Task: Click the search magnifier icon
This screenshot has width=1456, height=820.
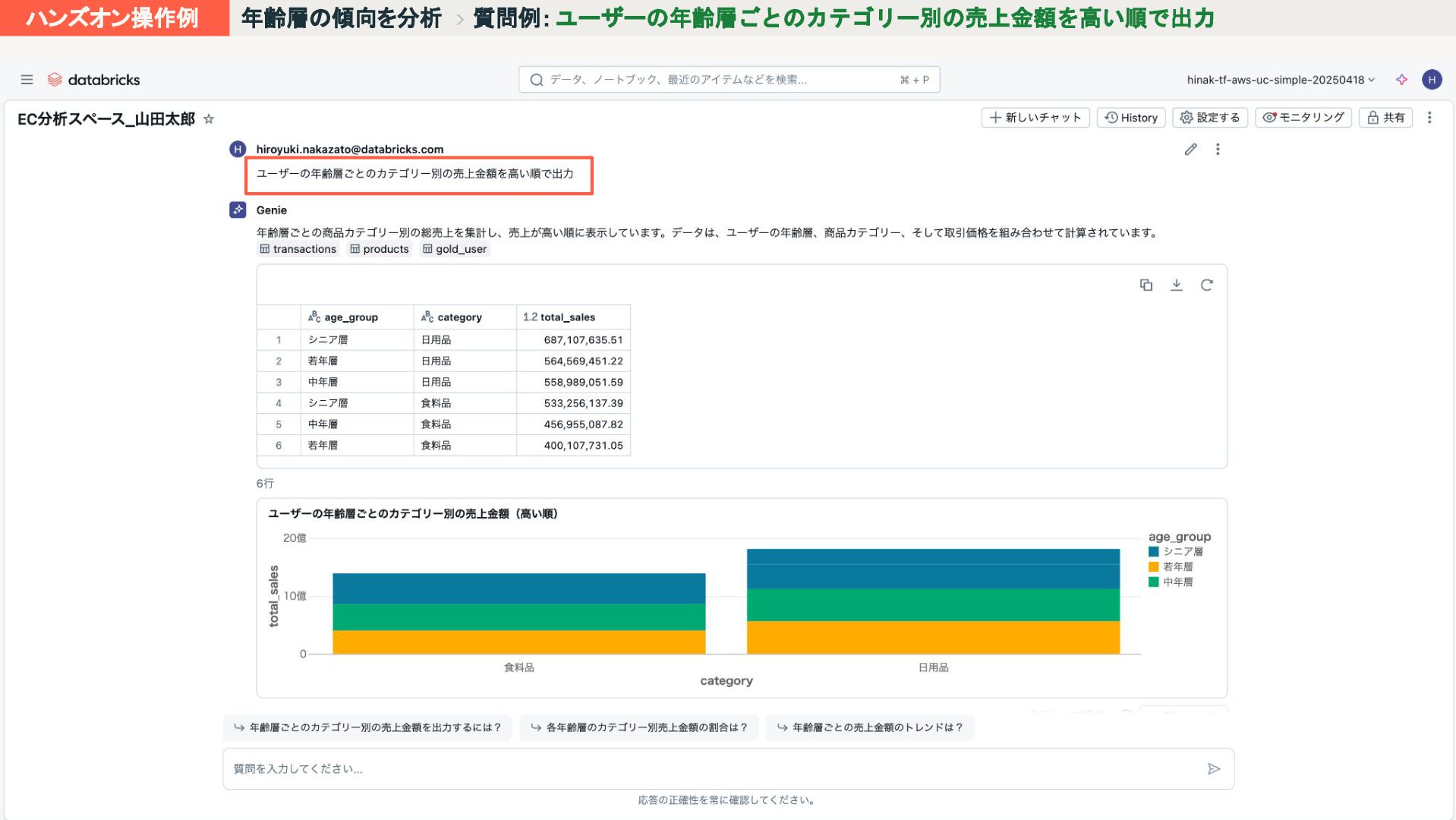Action: coord(536,80)
